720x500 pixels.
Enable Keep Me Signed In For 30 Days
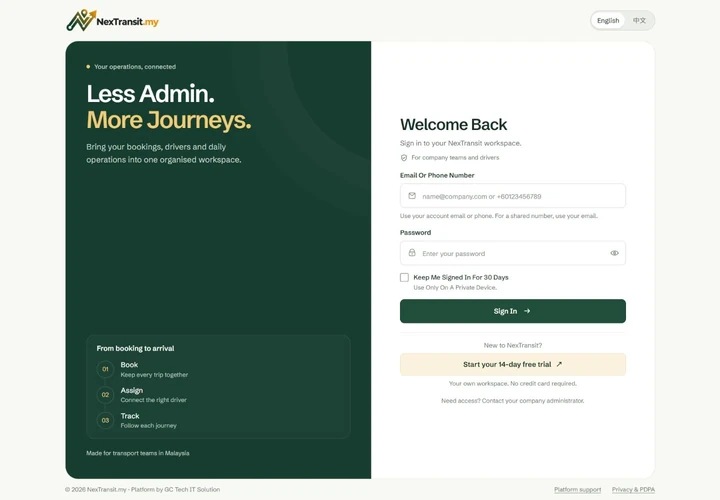pos(404,277)
